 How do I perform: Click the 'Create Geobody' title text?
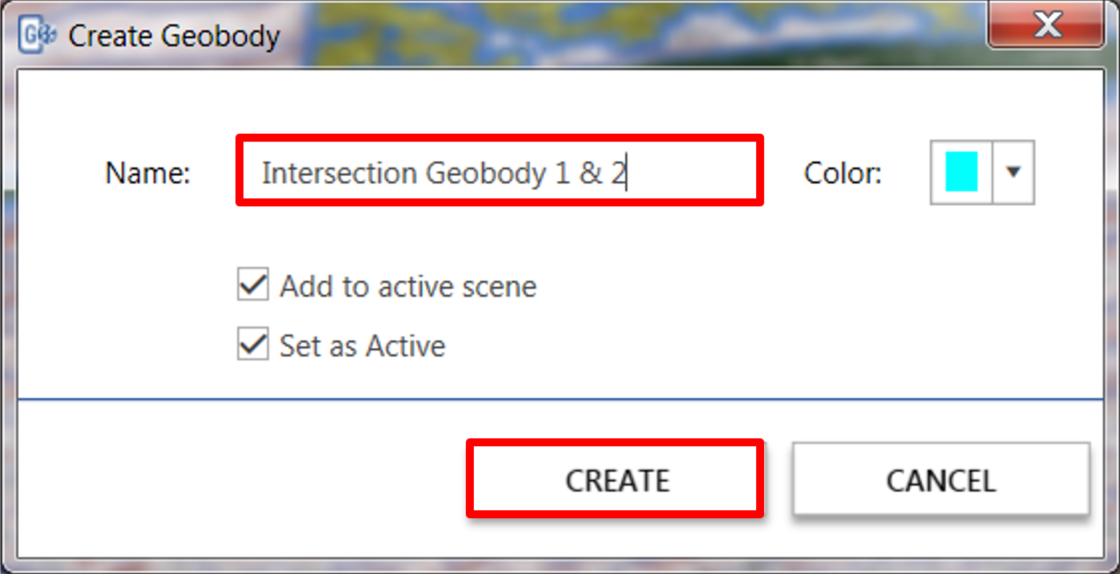pos(174,36)
